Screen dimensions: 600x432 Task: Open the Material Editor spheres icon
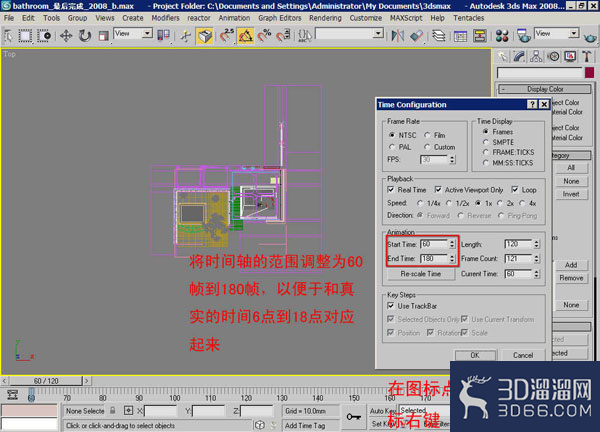pyautogui.click(x=502, y=36)
